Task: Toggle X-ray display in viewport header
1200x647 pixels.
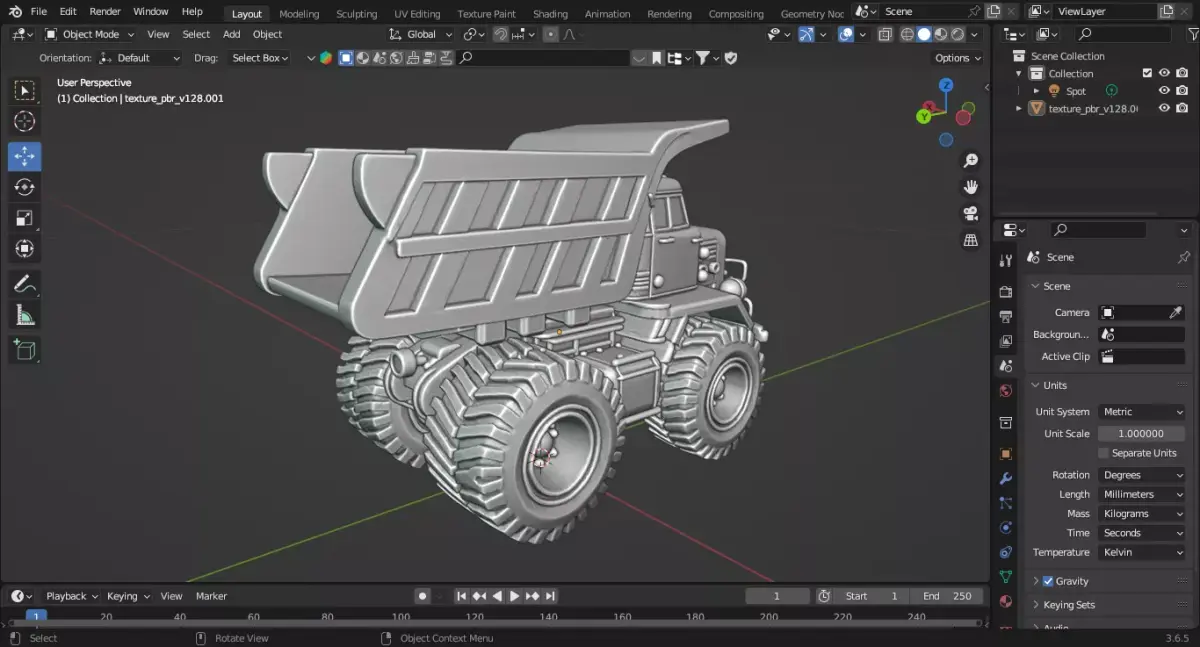Action: 885,34
